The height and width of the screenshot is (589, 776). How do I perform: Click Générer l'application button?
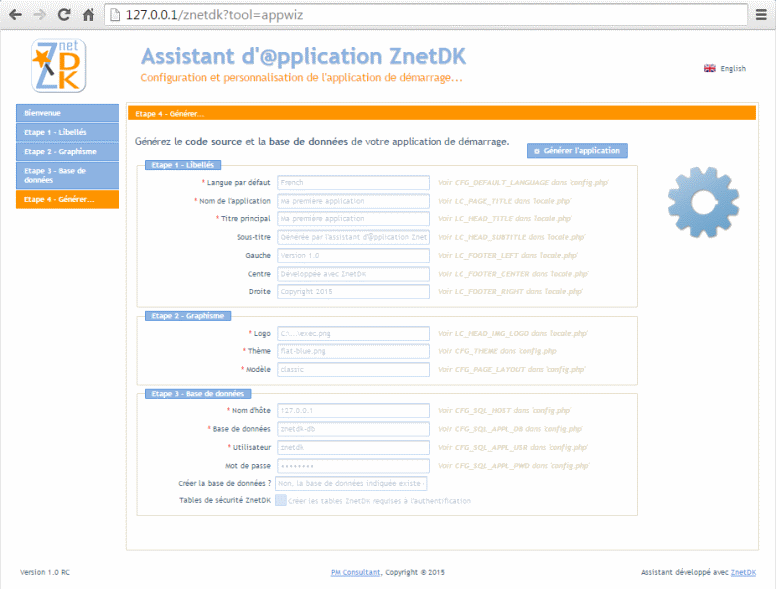pos(577,150)
